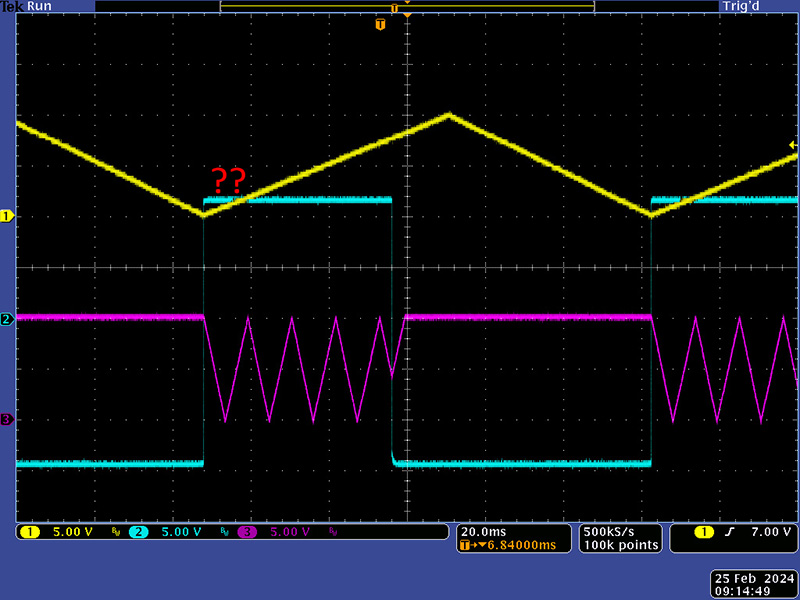The width and height of the screenshot is (800, 600).
Task: Click the channel 1 ground marker
Action: click(6, 216)
